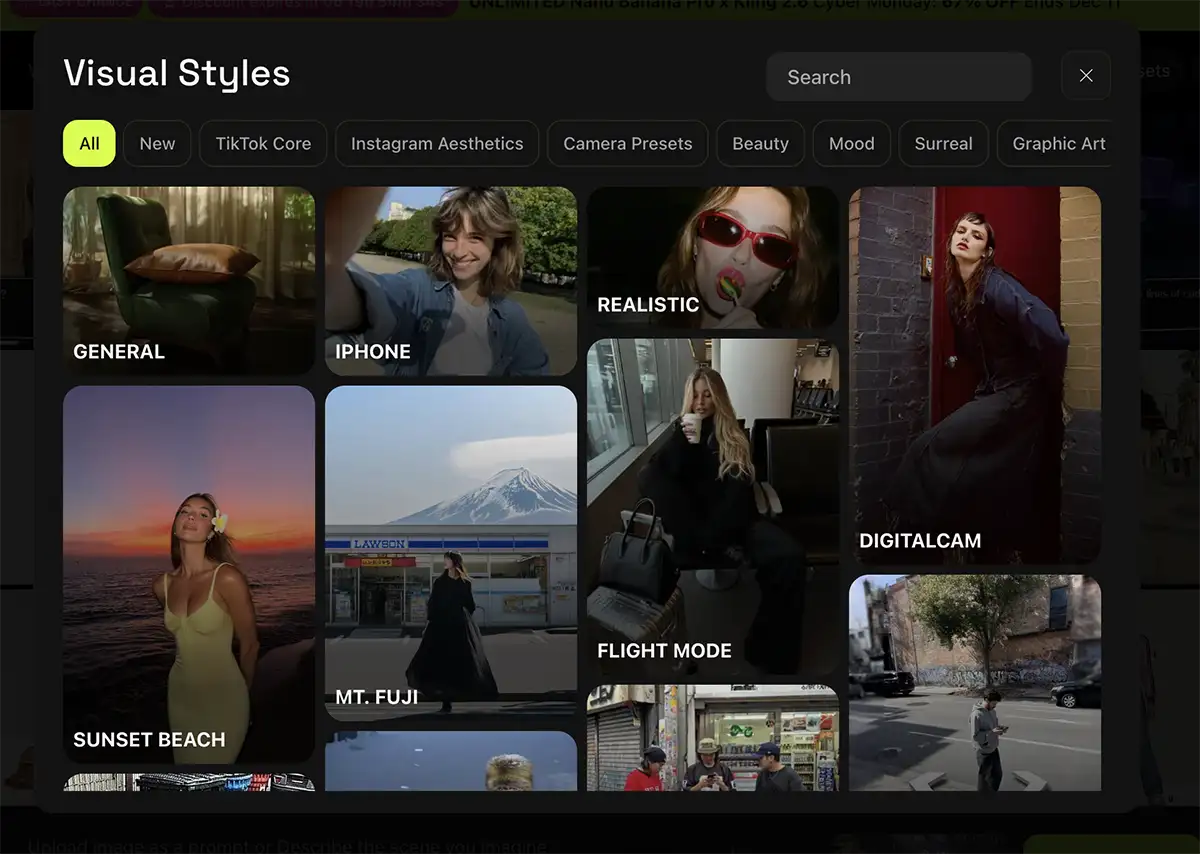Choose the Mt. Fuji style card

coord(451,553)
